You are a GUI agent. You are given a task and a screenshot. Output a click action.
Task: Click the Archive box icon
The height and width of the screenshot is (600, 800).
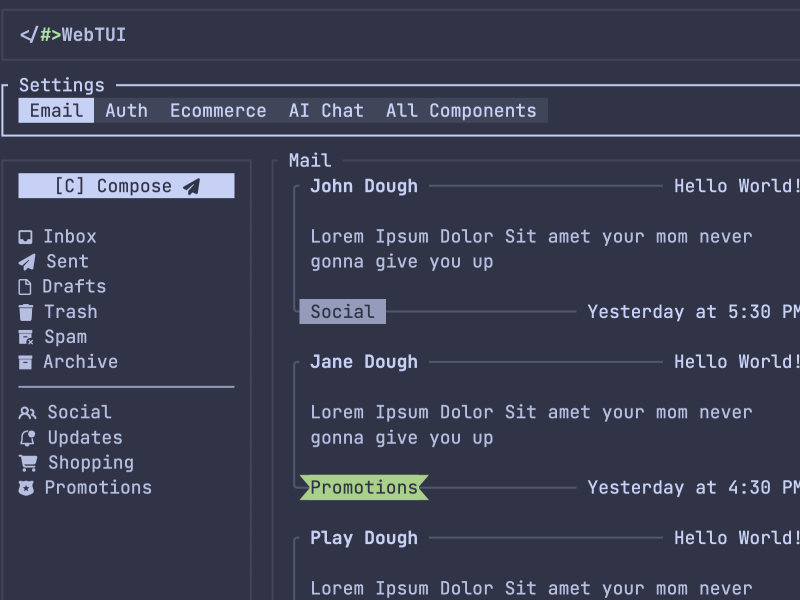tap(26, 362)
